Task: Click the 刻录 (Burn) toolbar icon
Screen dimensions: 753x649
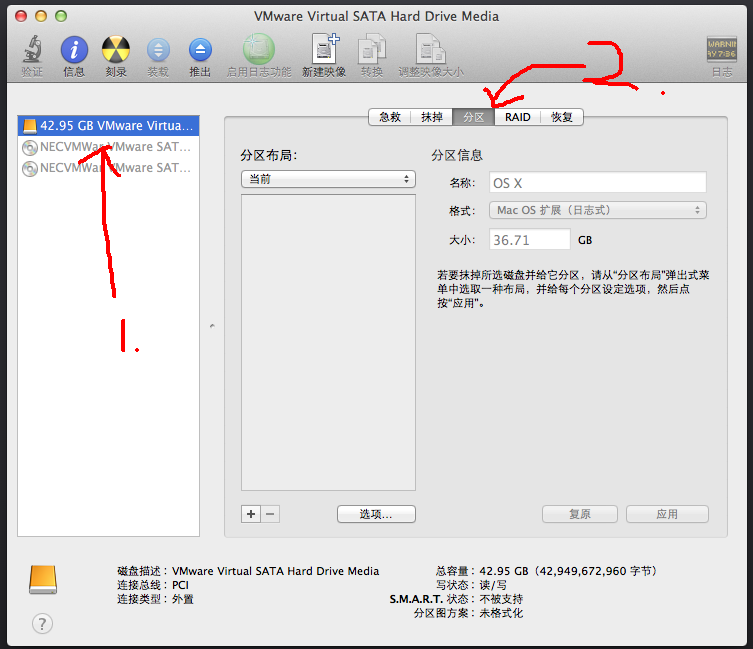Action: click(116, 49)
